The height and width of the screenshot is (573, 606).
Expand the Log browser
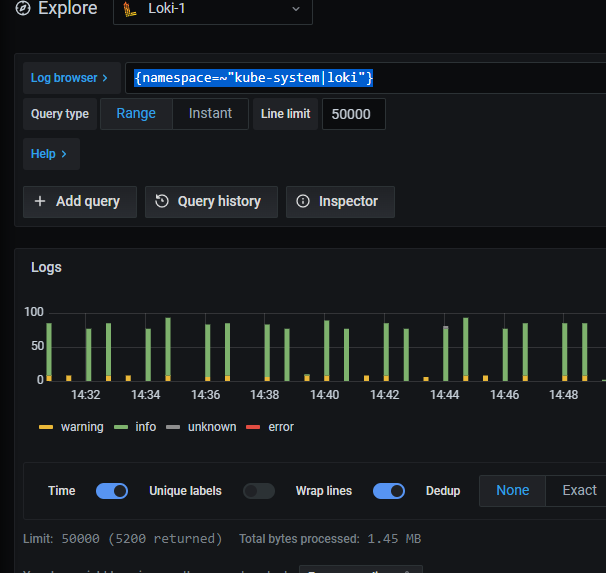tap(69, 78)
